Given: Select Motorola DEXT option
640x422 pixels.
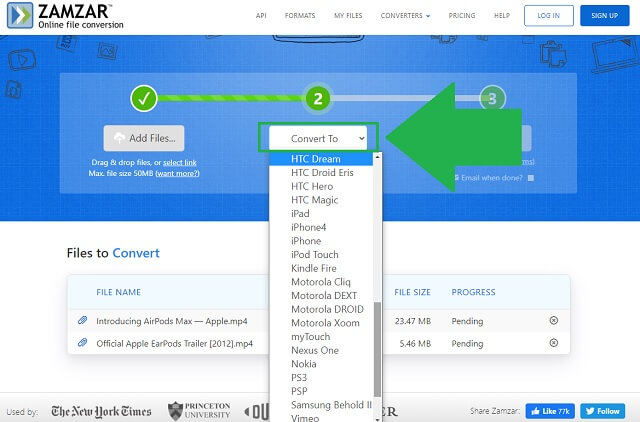Looking at the screenshot, I should pos(321,295).
